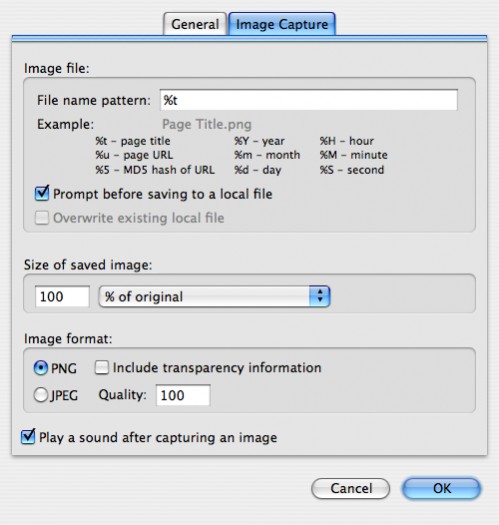Select the Image Capture tab
This screenshot has height=525, width=499.
[x=282, y=24]
